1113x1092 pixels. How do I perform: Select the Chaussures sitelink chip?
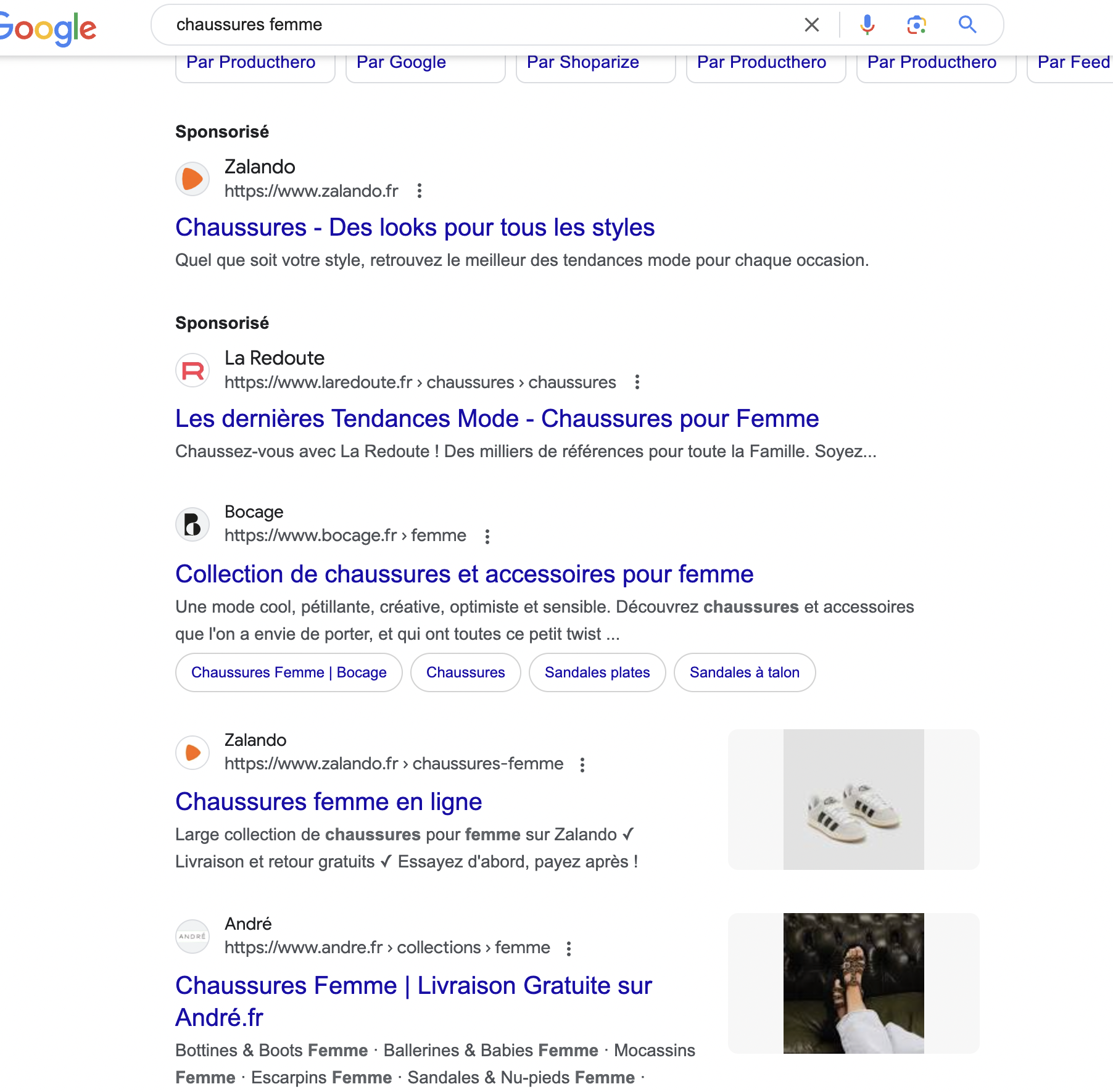pos(466,672)
